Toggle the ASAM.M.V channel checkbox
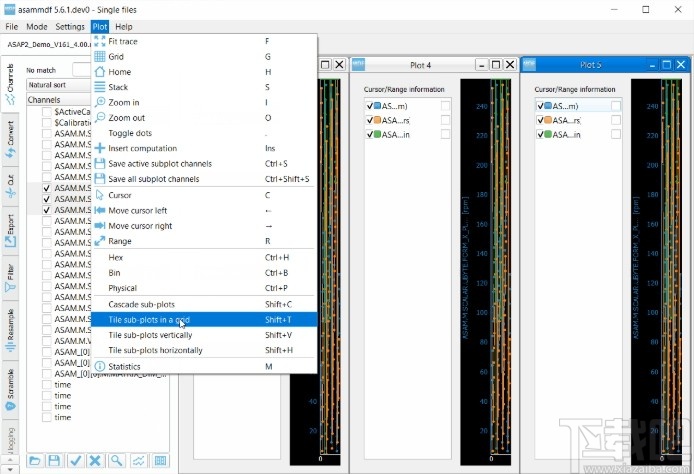 pyautogui.click(x=46, y=341)
